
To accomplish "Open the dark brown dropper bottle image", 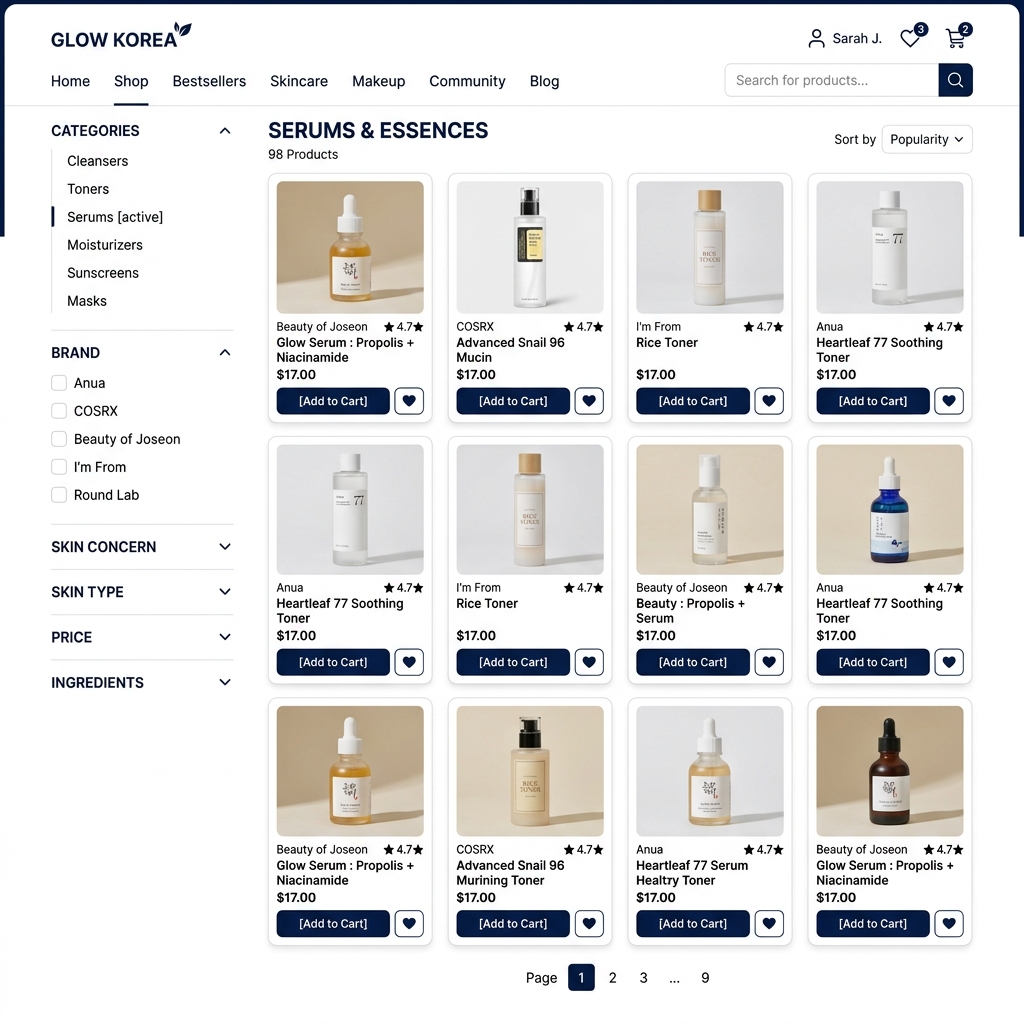I will click(x=889, y=771).
